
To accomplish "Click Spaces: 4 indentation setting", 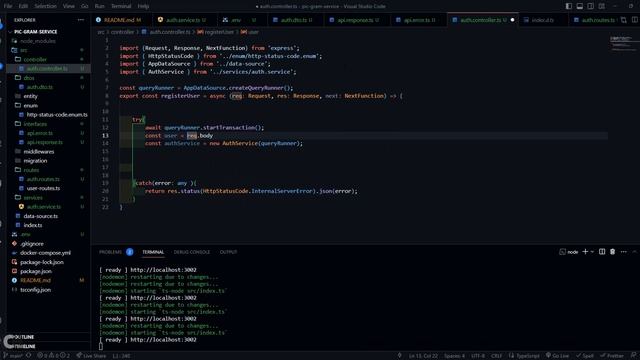I will [x=454, y=356].
